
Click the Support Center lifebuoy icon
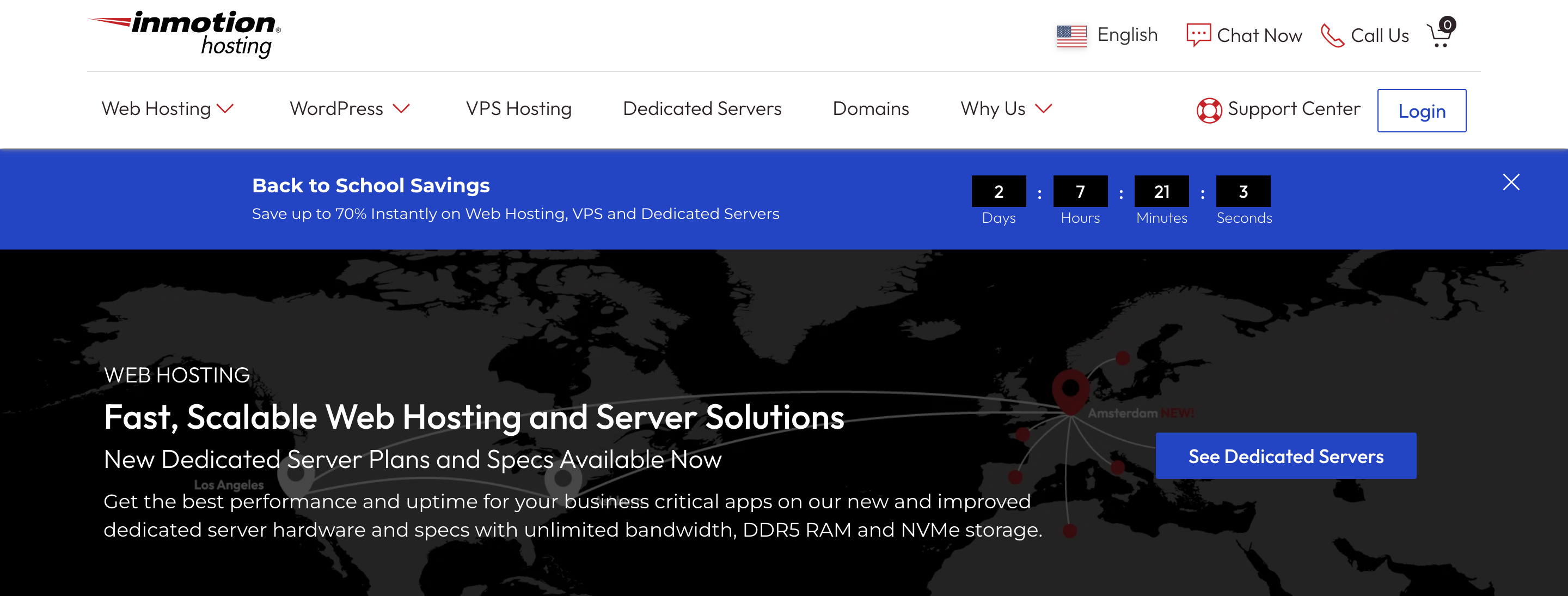pos(1208,110)
